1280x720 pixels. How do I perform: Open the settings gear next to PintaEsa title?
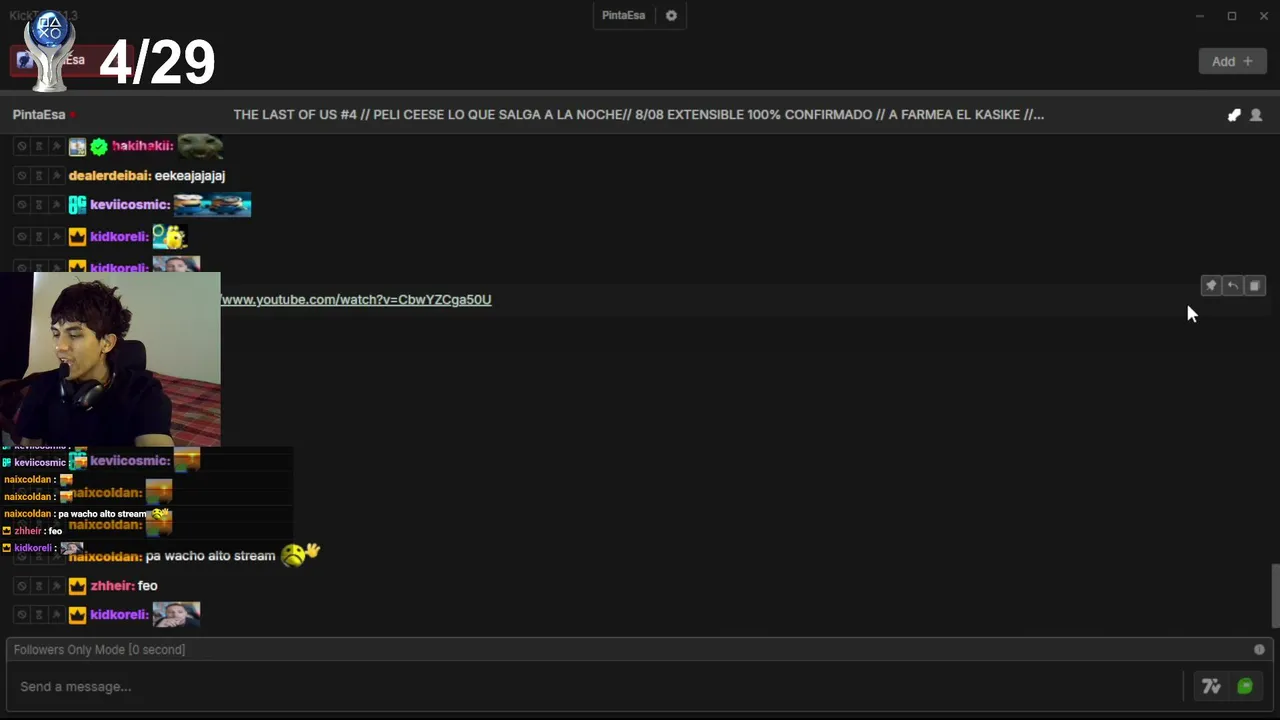(671, 16)
